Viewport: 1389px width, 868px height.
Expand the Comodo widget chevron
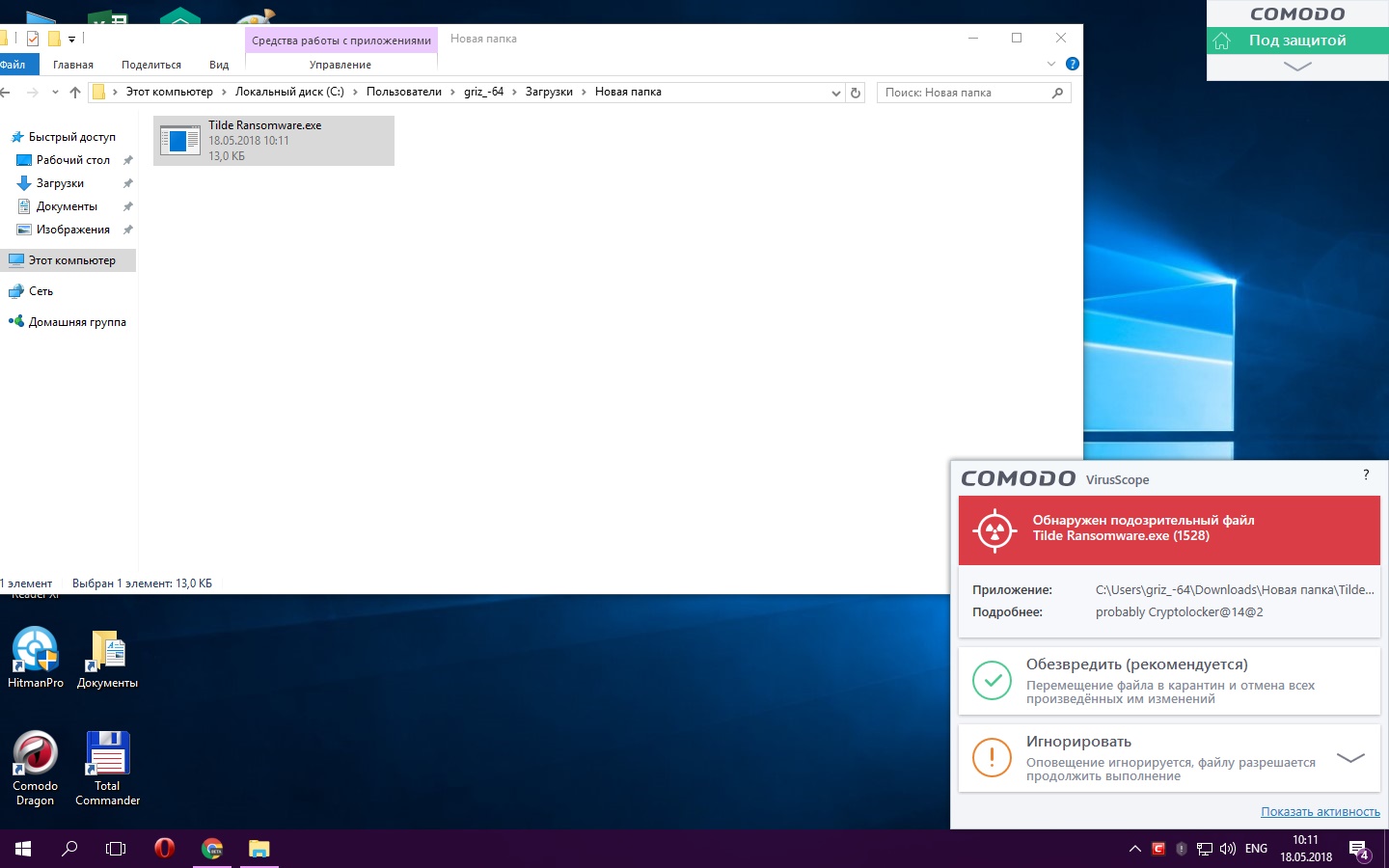pos(1297,67)
